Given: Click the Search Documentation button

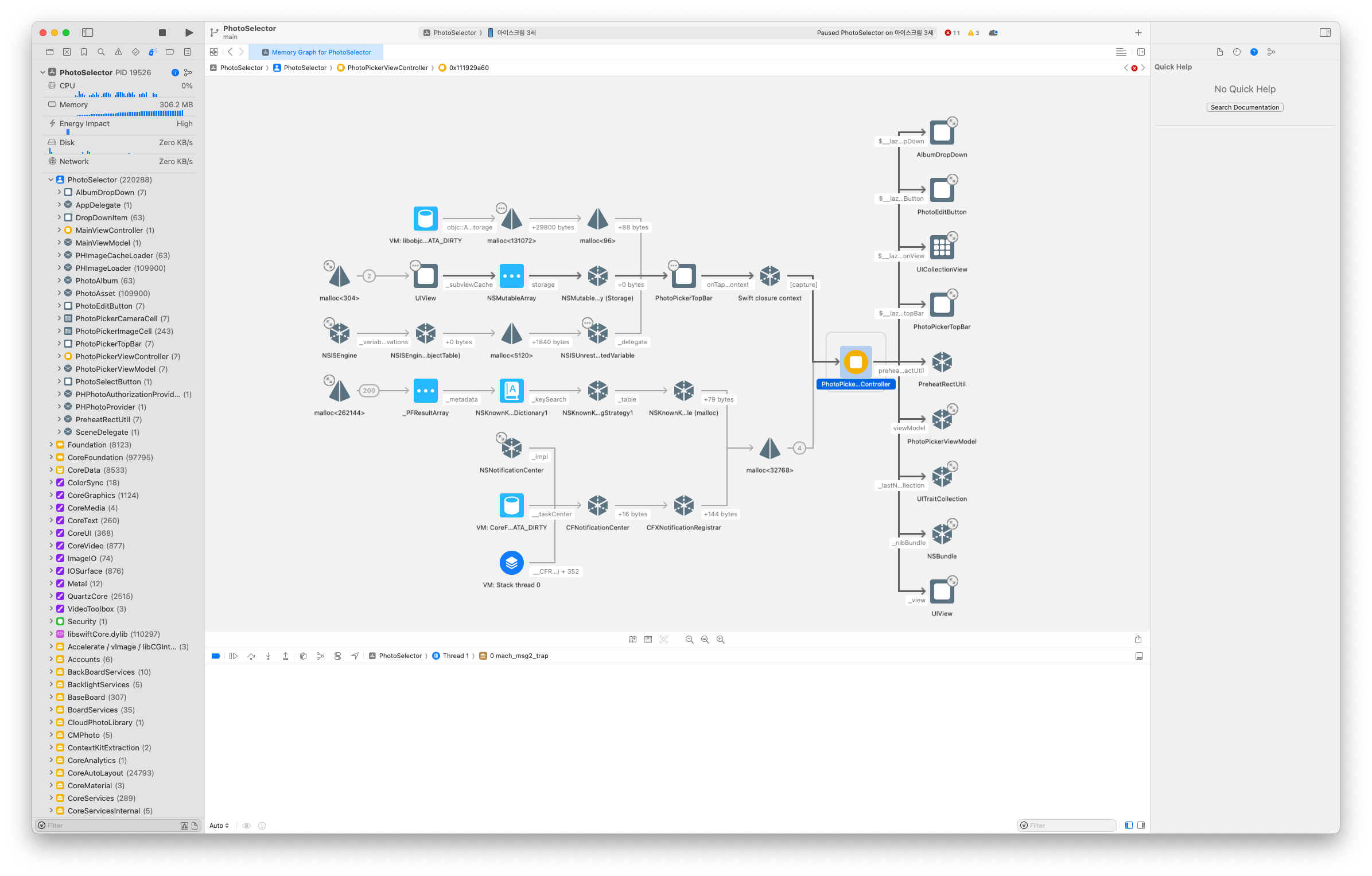Looking at the screenshot, I should point(1245,107).
